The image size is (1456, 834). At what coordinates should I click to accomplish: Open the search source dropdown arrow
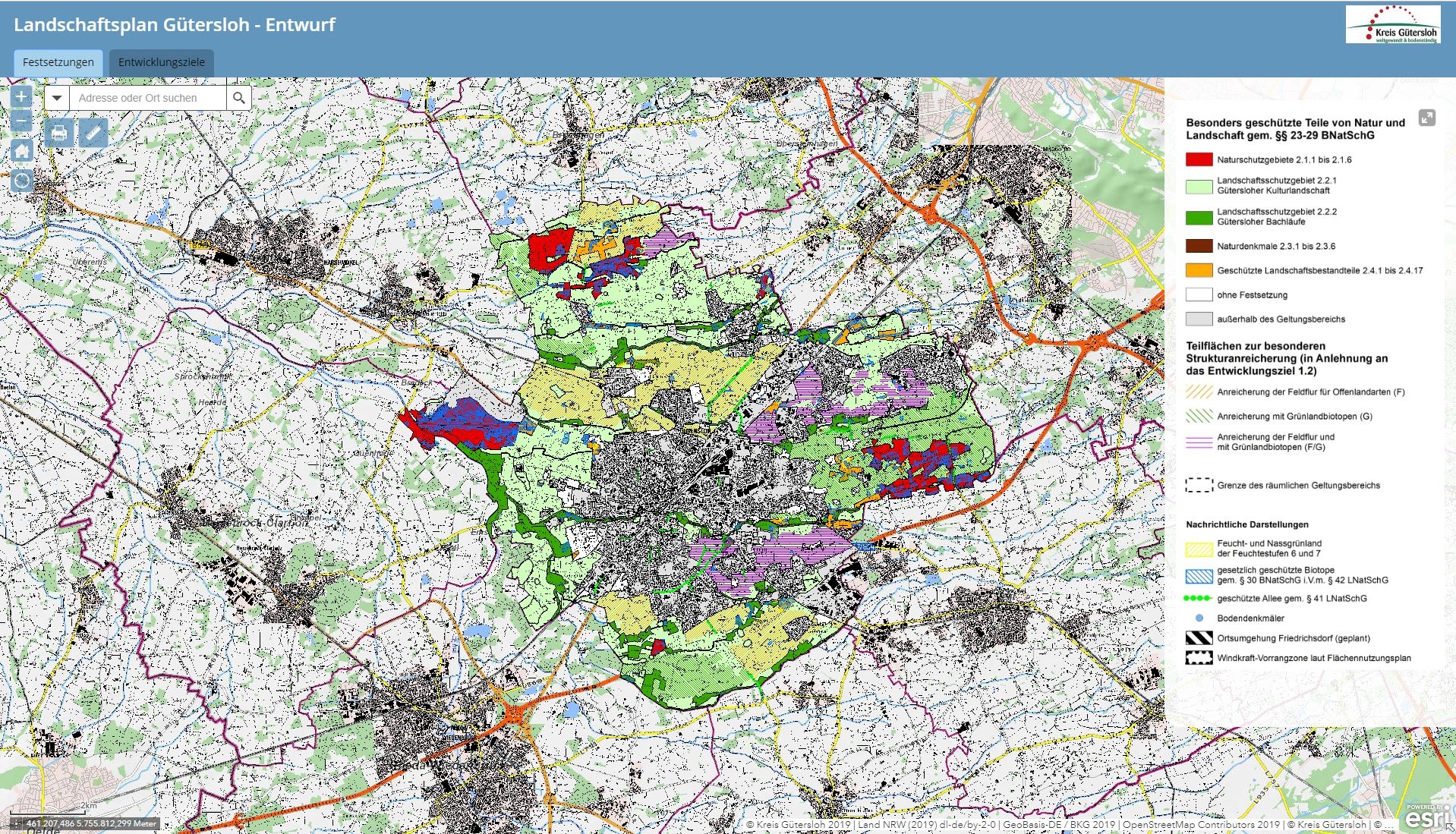pyautogui.click(x=57, y=98)
